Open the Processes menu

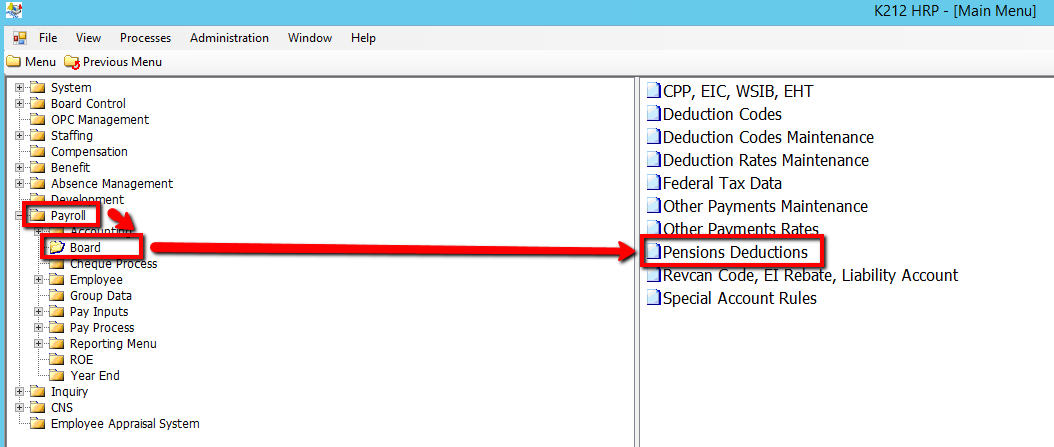(x=145, y=38)
